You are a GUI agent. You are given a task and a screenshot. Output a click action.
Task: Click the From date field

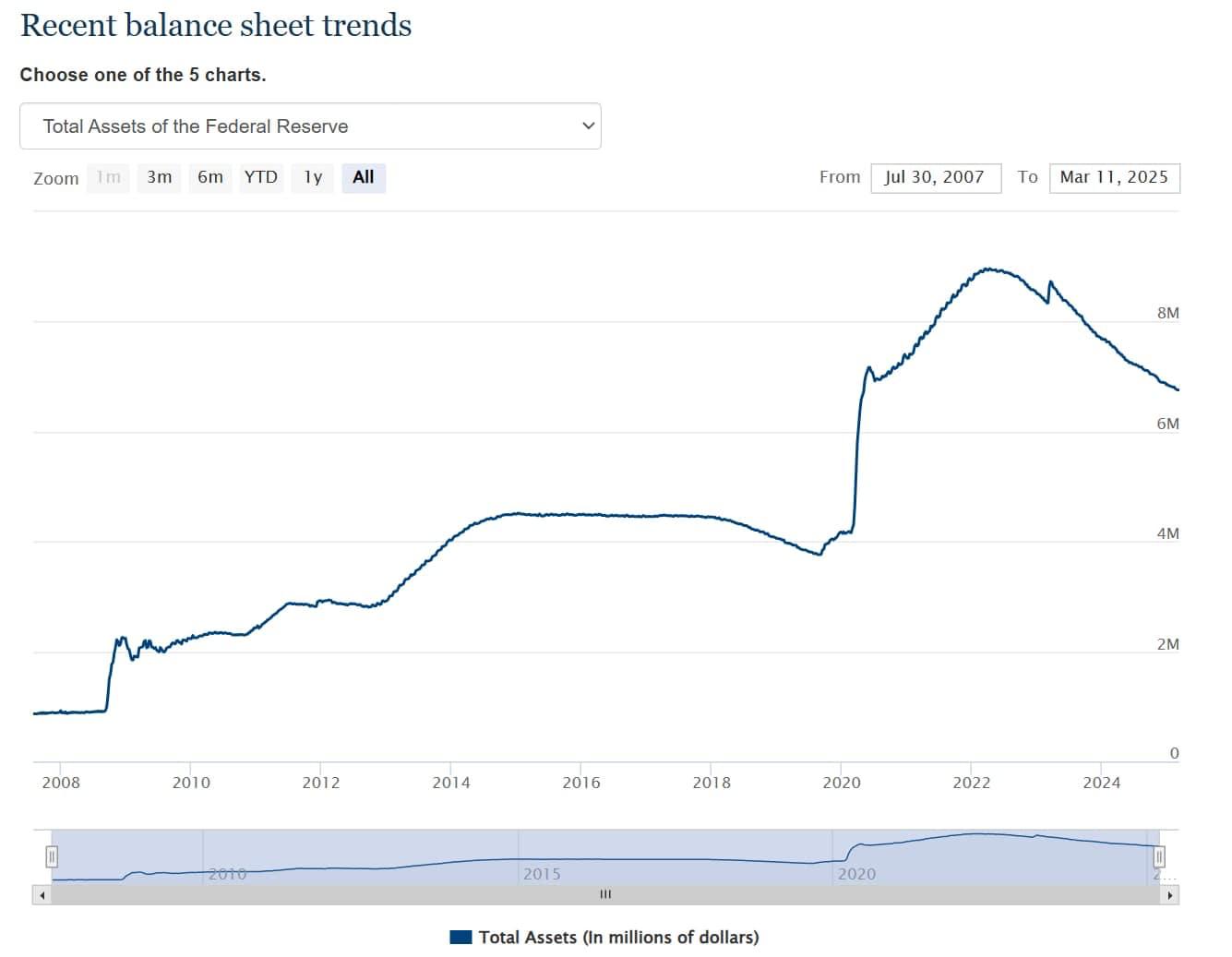(x=935, y=177)
